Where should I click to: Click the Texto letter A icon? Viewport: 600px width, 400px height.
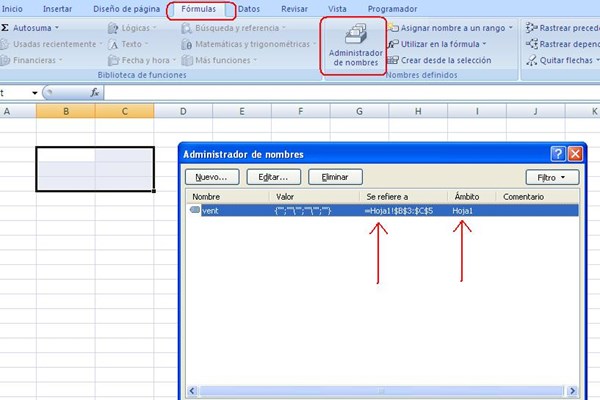point(113,44)
